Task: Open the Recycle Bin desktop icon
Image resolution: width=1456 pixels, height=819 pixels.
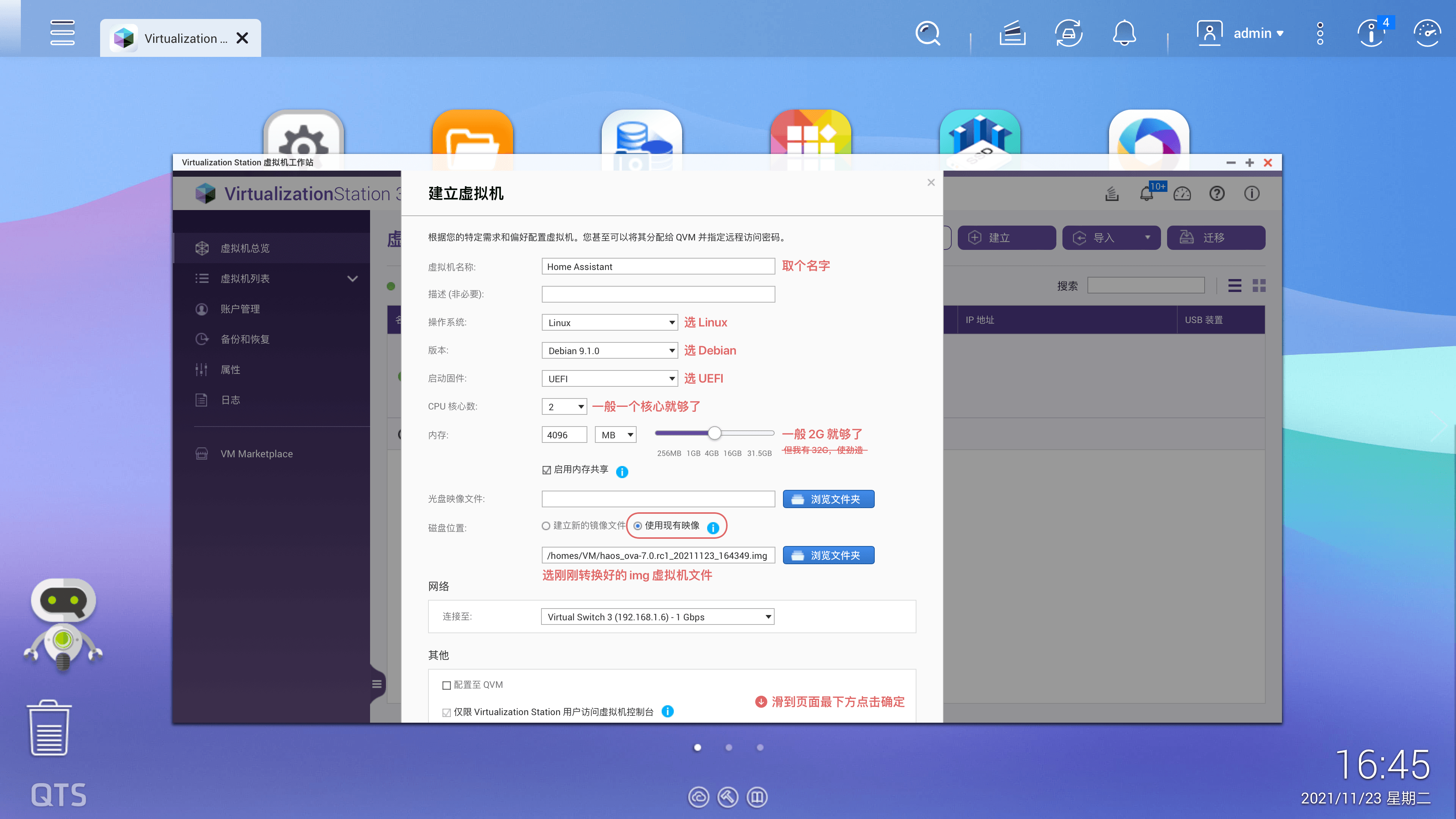Action: pos(49,728)
